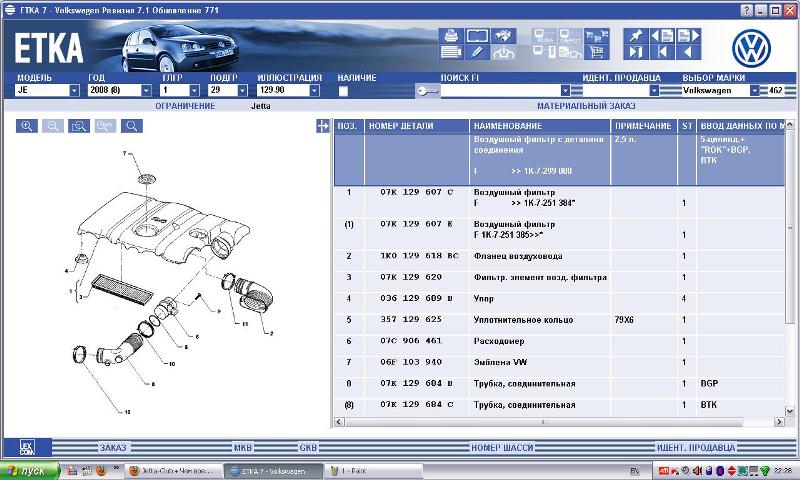
Task: Click the Volkswagen logo
Action: click(x=751, y=48)
